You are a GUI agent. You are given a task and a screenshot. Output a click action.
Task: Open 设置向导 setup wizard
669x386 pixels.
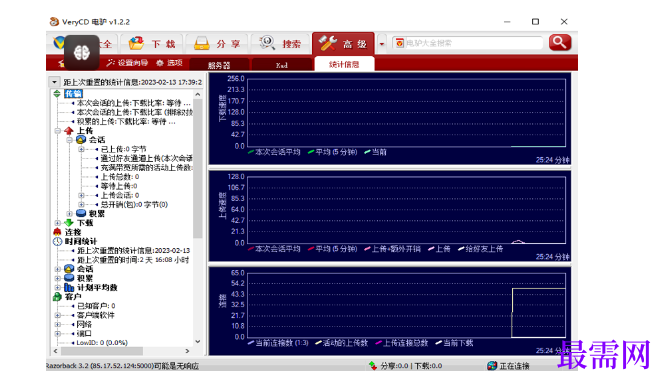[x=127, y=63]
